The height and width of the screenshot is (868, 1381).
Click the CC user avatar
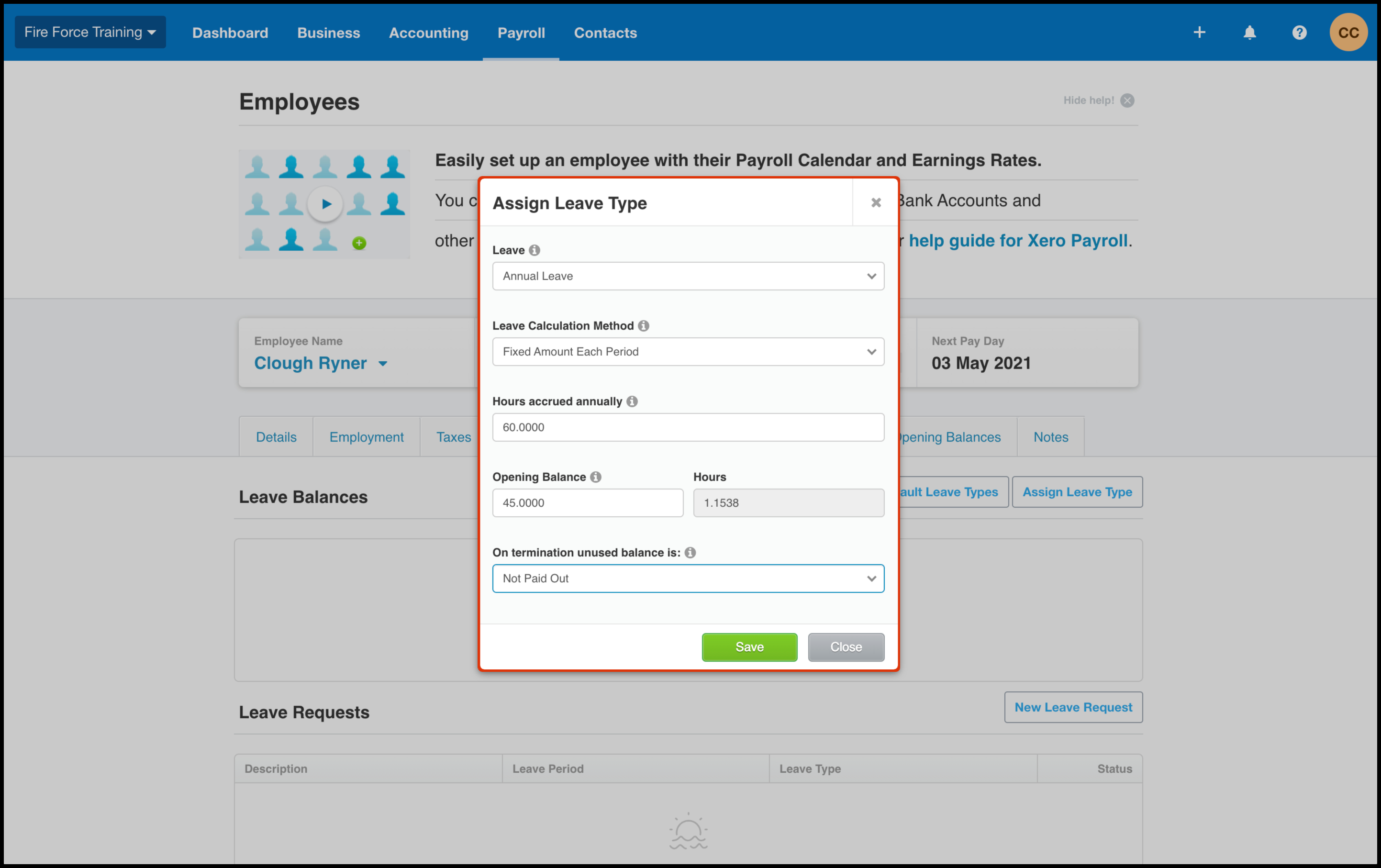click(1348, 33)
